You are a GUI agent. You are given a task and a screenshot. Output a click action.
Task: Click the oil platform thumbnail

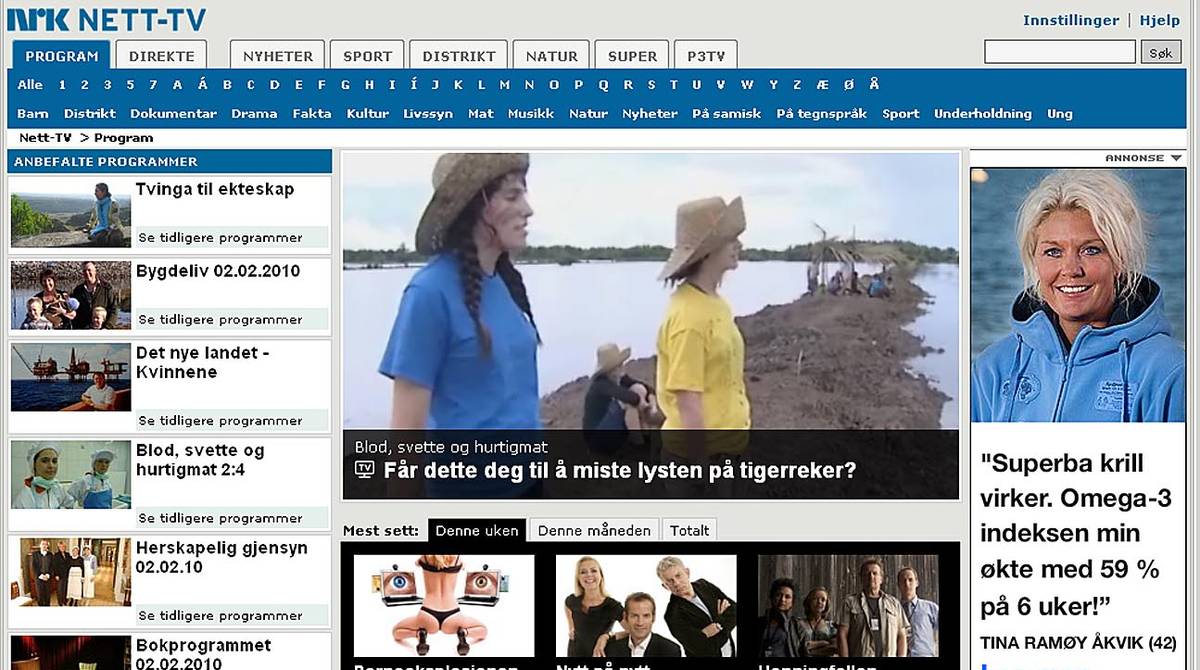(x=71, y=378)
